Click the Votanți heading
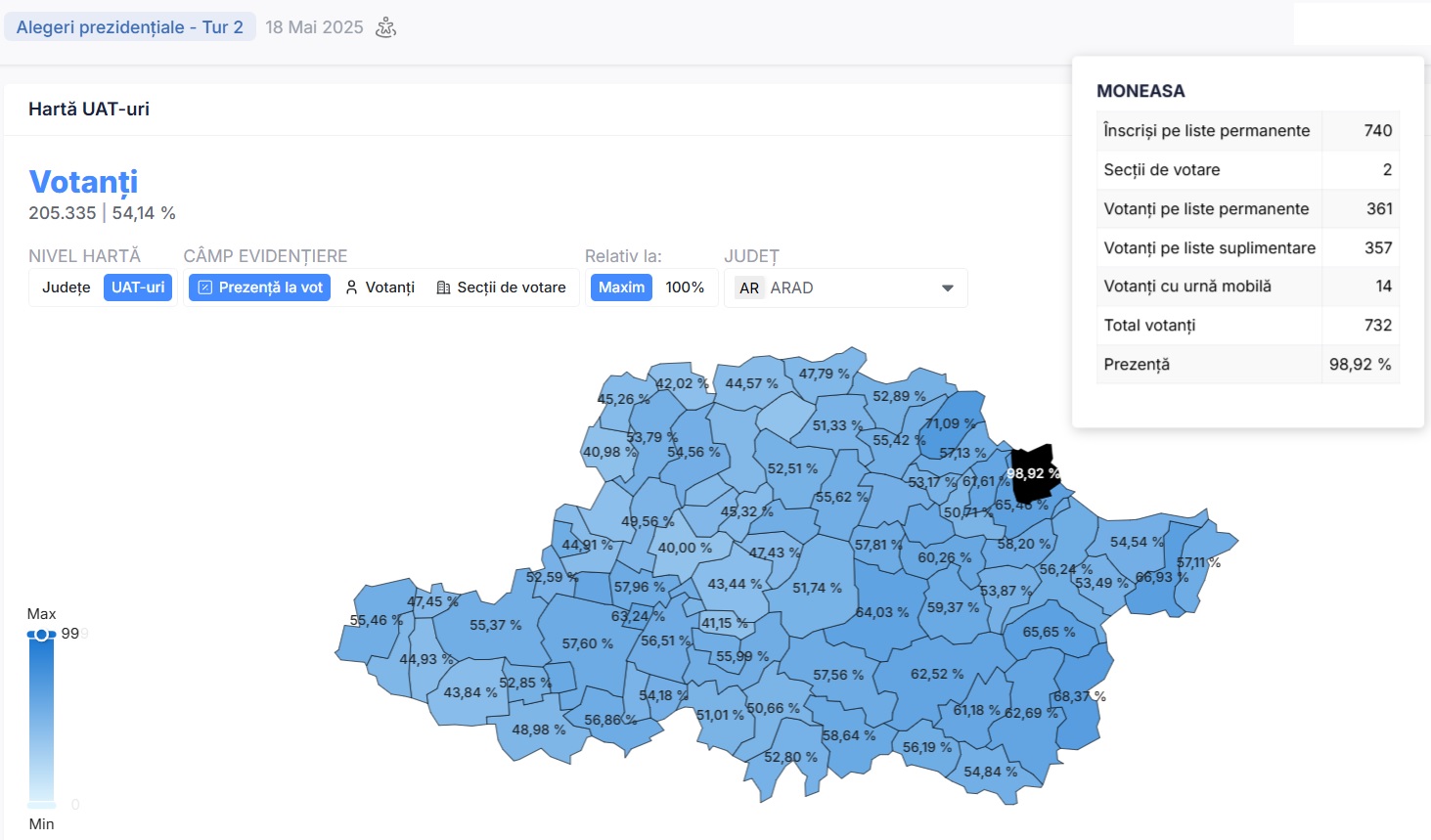This screenshot has width=1431, height=840. point(83,182)
